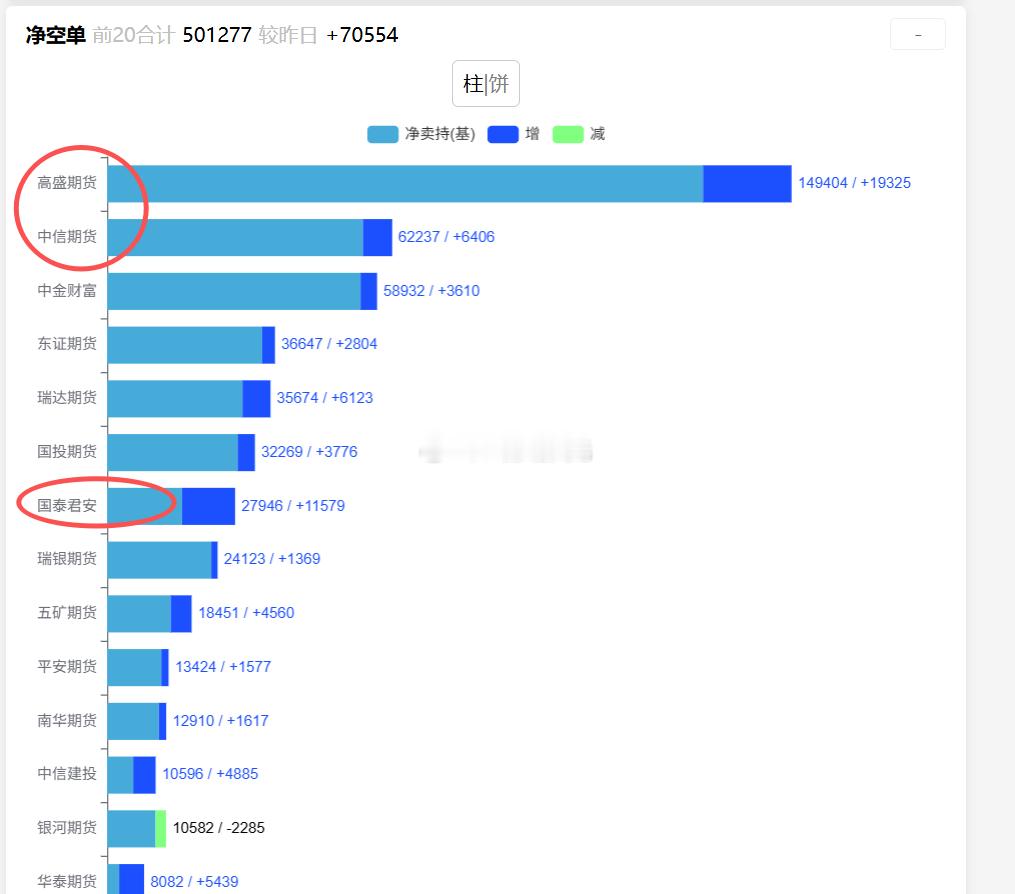
Task: Select the 高盛期货 axis label
Action: point(67,183)
